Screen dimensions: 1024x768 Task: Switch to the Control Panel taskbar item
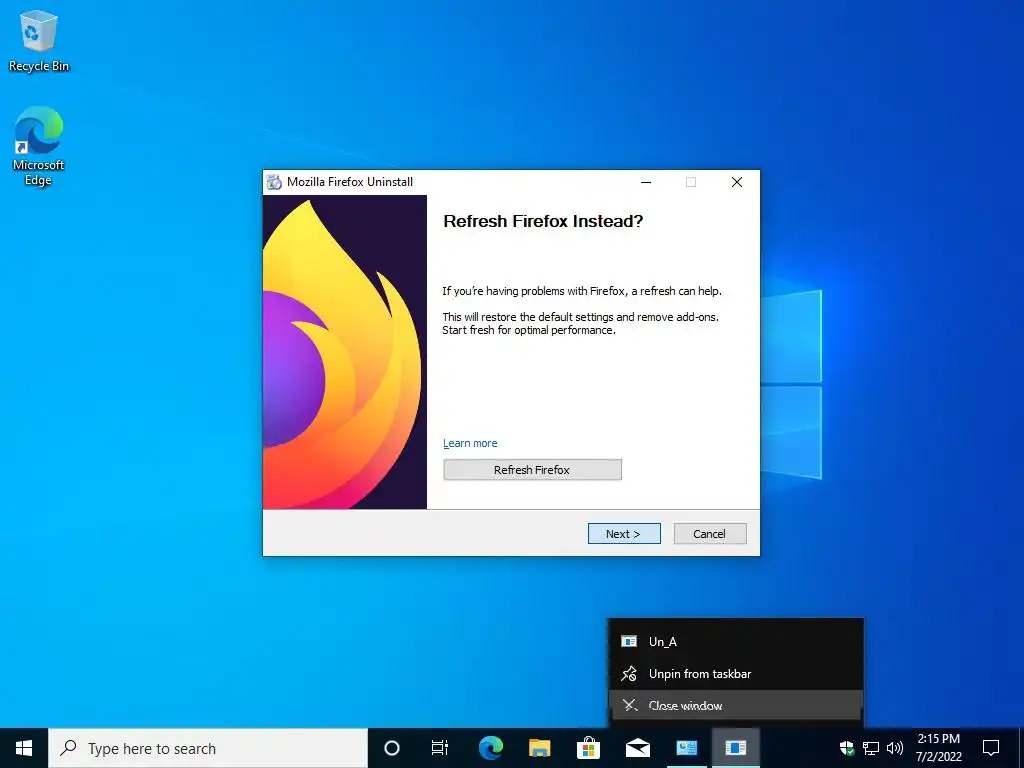tap(686, 748)
